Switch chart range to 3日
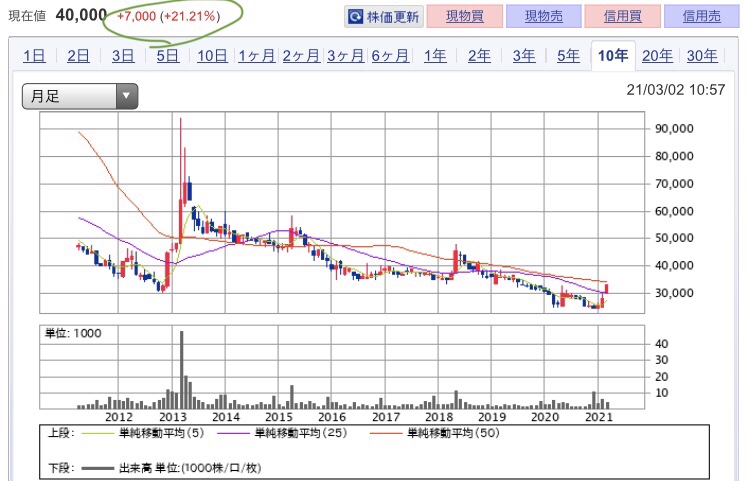Screen dimensions: 749x481 click(123, 56)
